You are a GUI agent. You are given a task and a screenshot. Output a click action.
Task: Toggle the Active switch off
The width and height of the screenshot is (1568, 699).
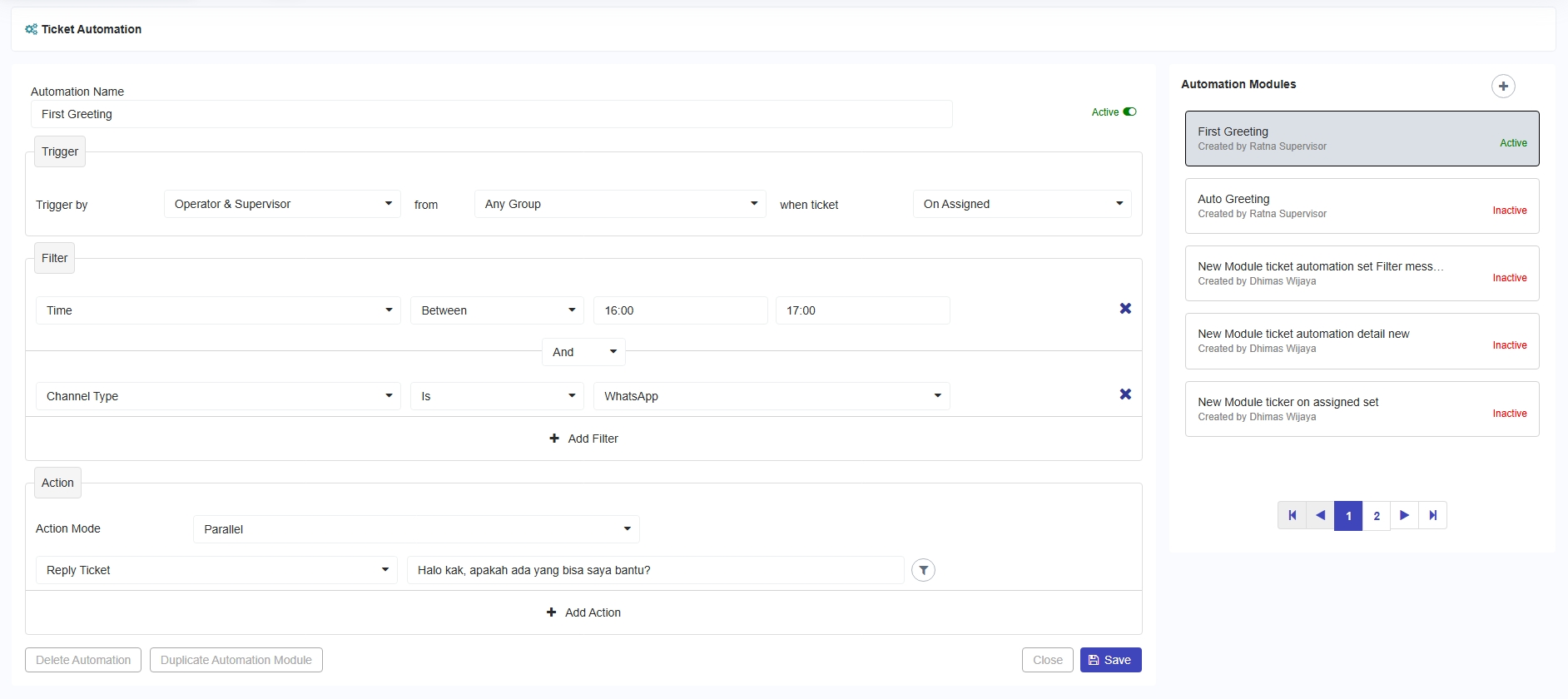[1129, 112]
